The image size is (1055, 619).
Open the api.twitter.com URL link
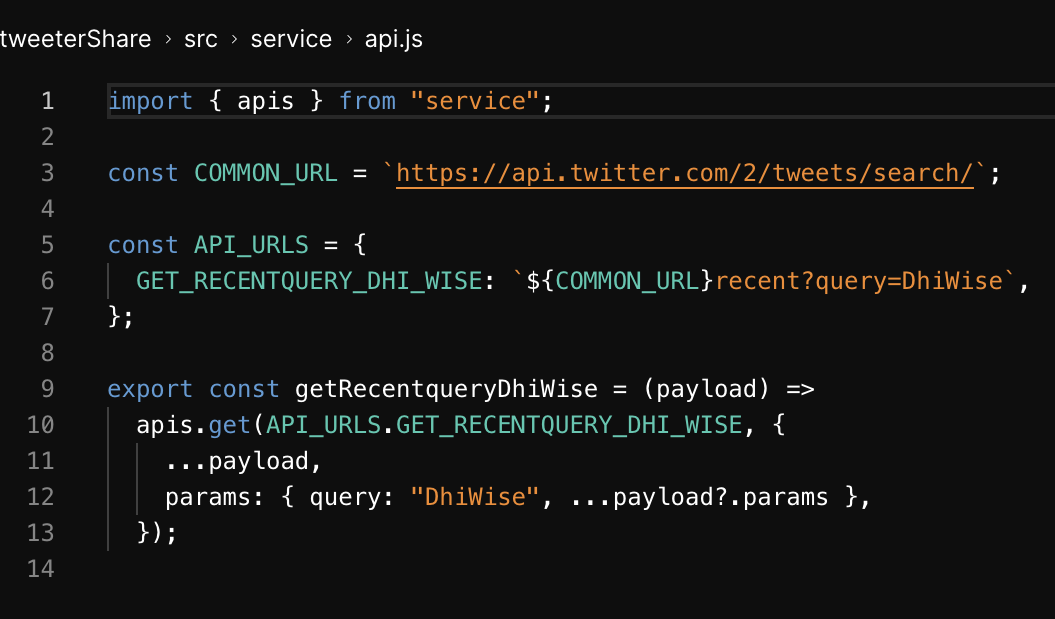(685, 174)
